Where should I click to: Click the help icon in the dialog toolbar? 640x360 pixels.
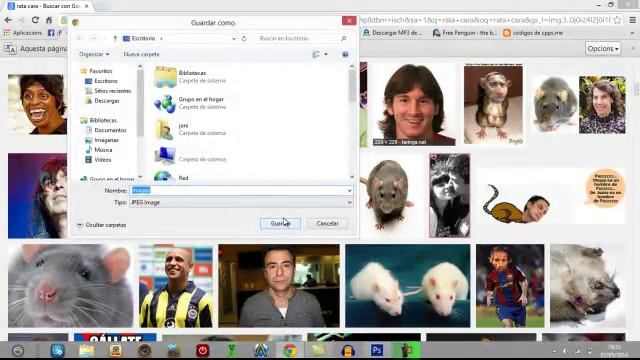point(345,54)
